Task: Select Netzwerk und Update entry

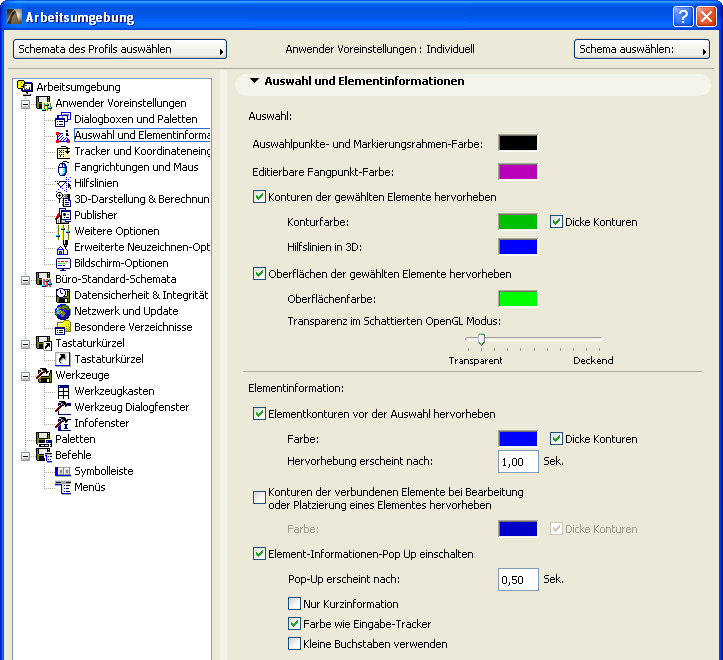Action: (126, 311)
